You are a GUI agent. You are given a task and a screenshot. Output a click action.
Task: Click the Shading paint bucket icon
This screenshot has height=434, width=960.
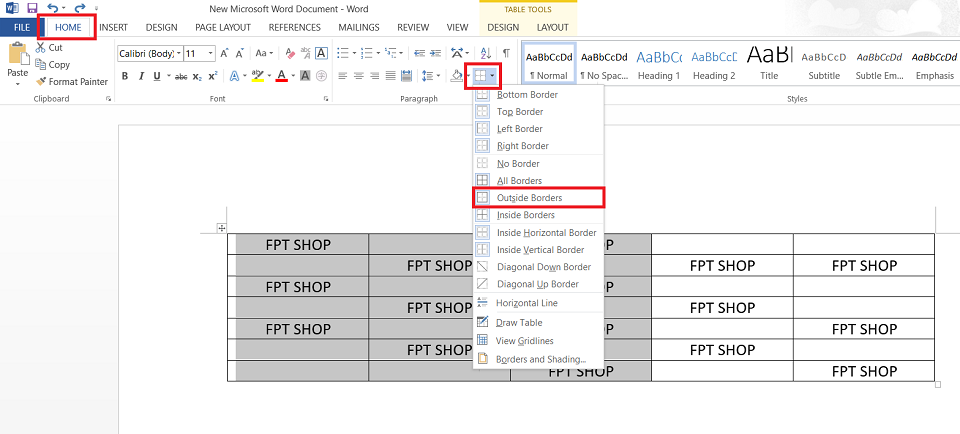click(x=456, y=76)
